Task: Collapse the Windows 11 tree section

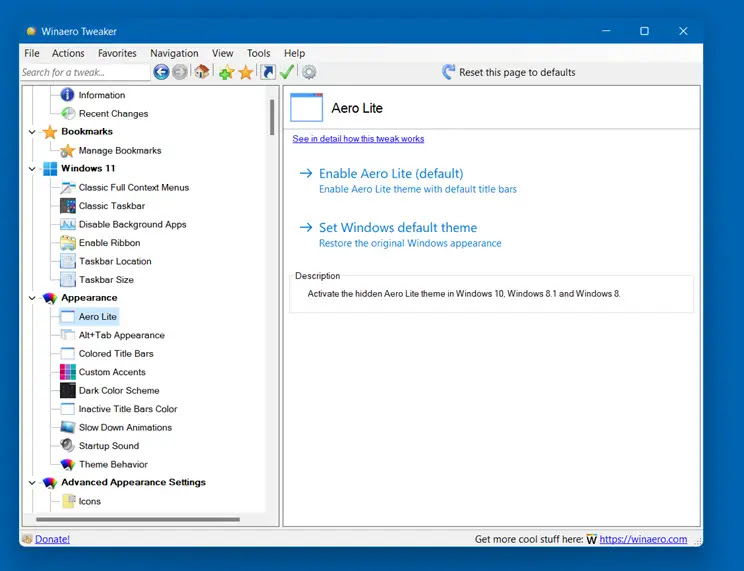Action: coord(32,169)
